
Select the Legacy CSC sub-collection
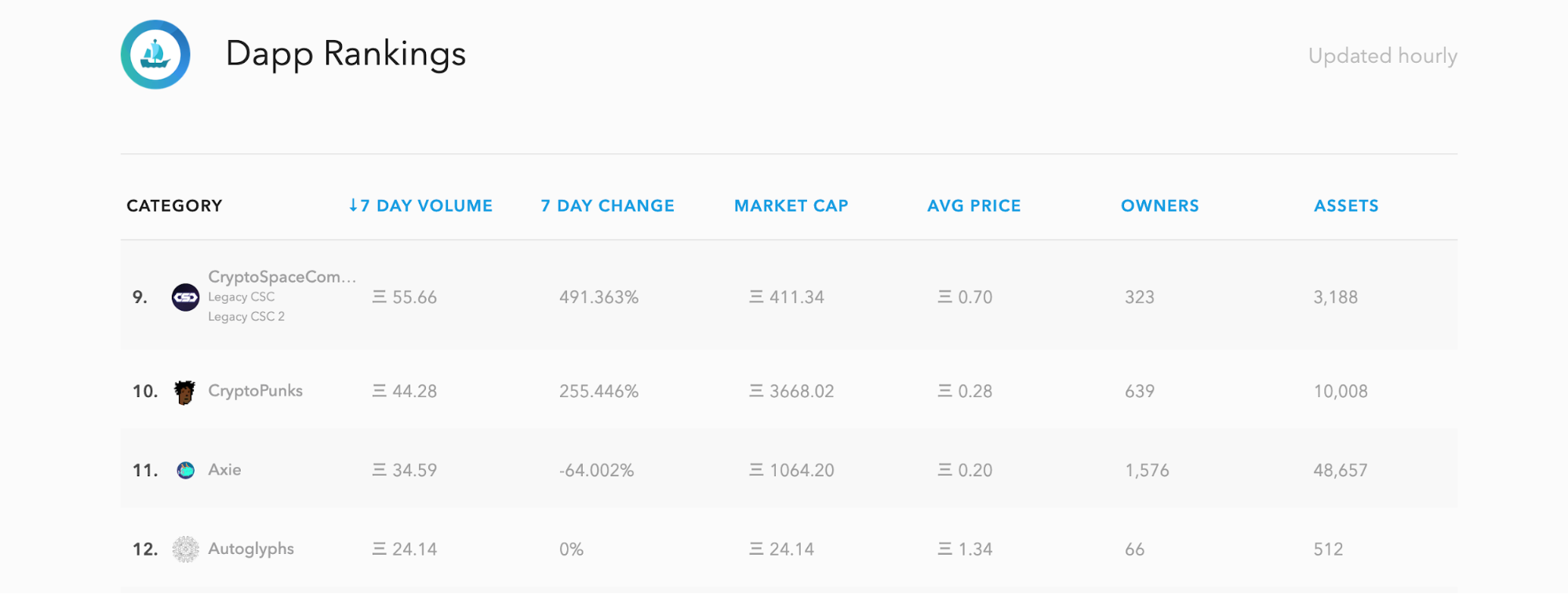point(242,297)
